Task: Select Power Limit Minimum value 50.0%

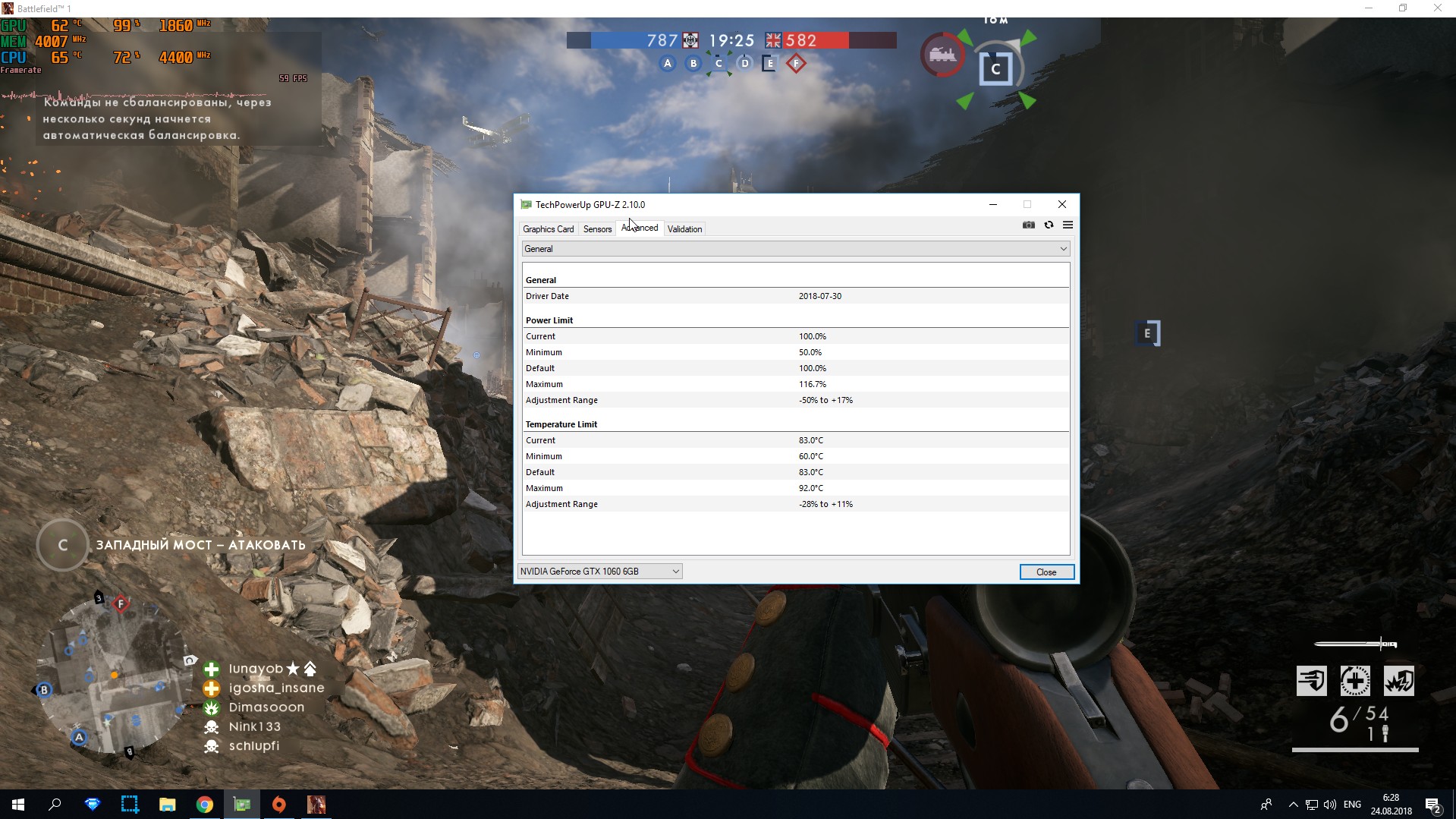Action: coord(810,352)
